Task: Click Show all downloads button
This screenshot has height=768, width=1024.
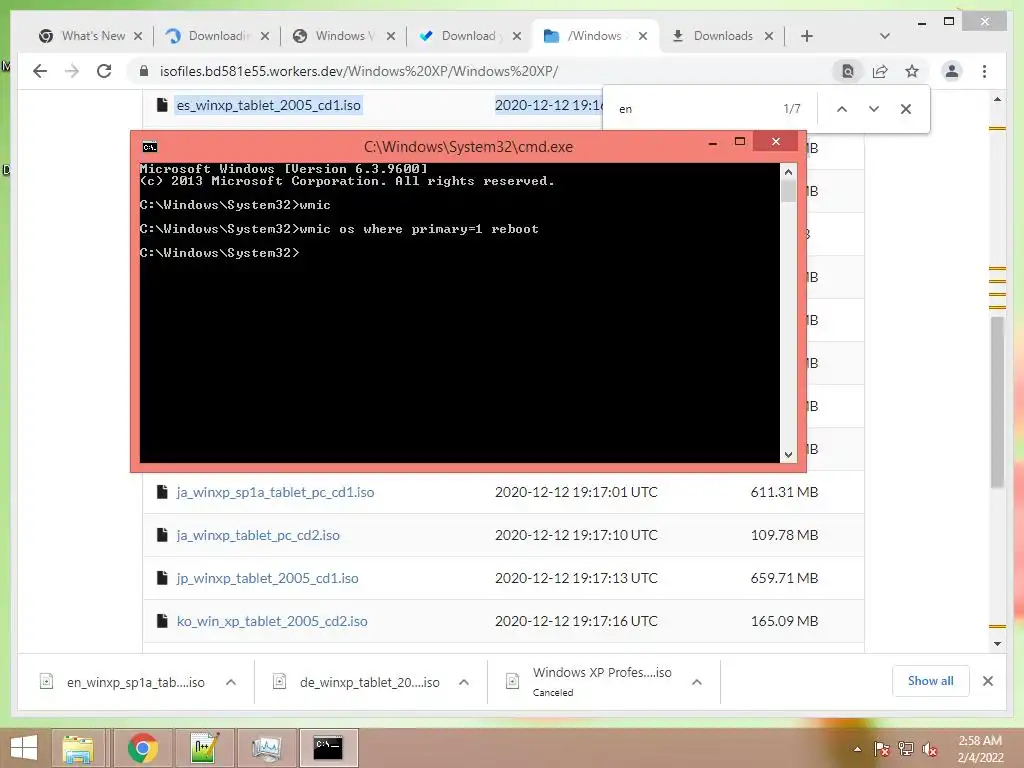Action: [x=931, y=681]
